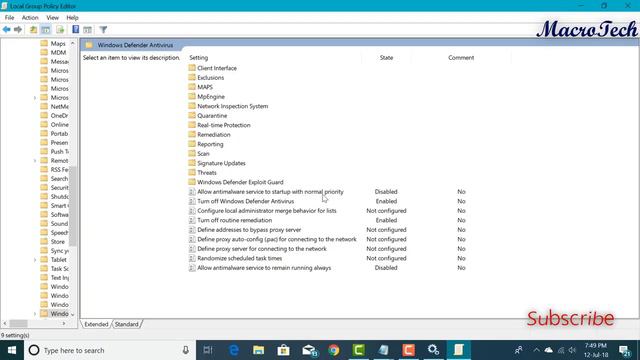640x360 pixels.
Task: Click the Filter funnel icon in the toolbar
Action: tap(103, 29)
